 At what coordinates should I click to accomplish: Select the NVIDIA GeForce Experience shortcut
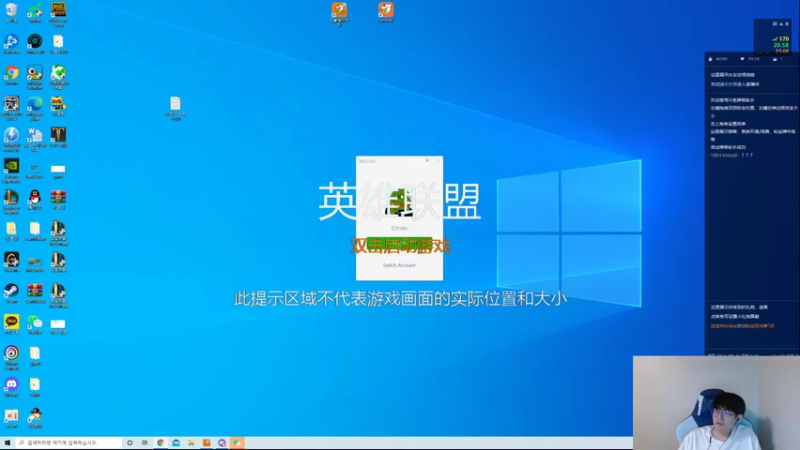tap(11, 170)
